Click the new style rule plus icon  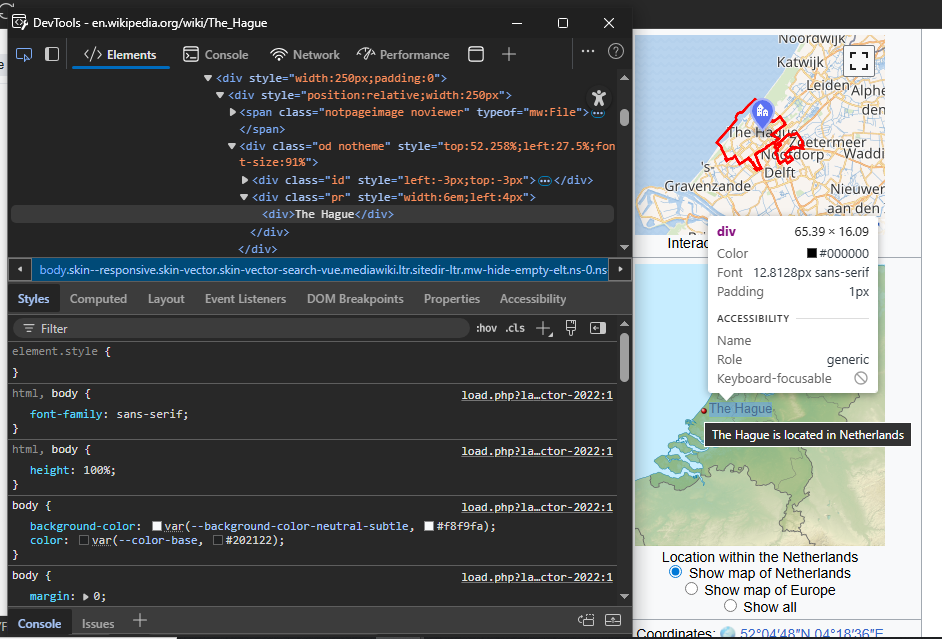(543, 328)
